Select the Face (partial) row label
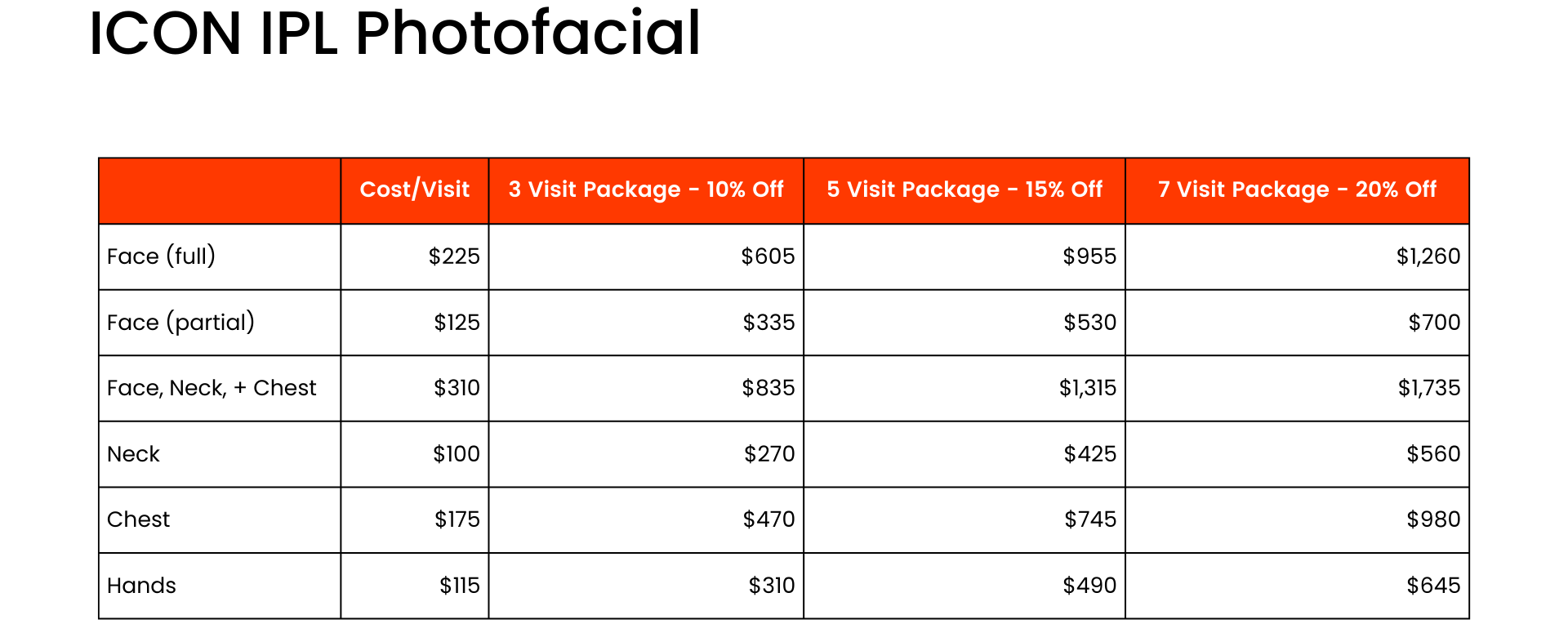The image size is (1568, 624). pyautogui.click(x=180, y=323)
